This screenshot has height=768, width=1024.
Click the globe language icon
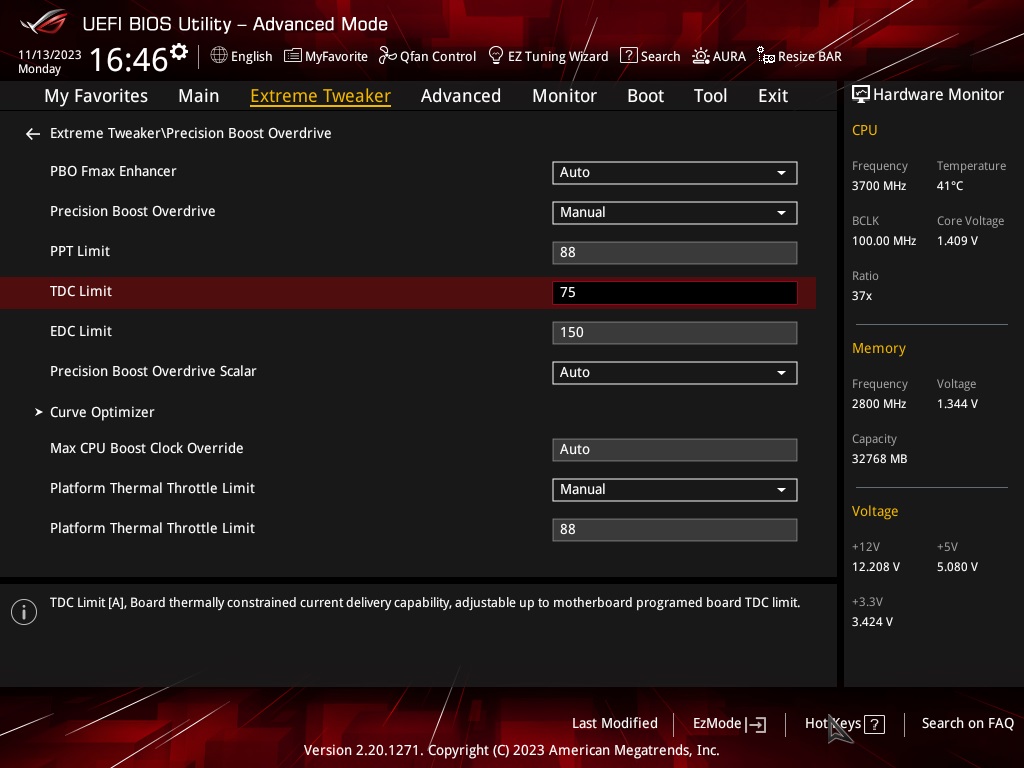tap(219, 56)
